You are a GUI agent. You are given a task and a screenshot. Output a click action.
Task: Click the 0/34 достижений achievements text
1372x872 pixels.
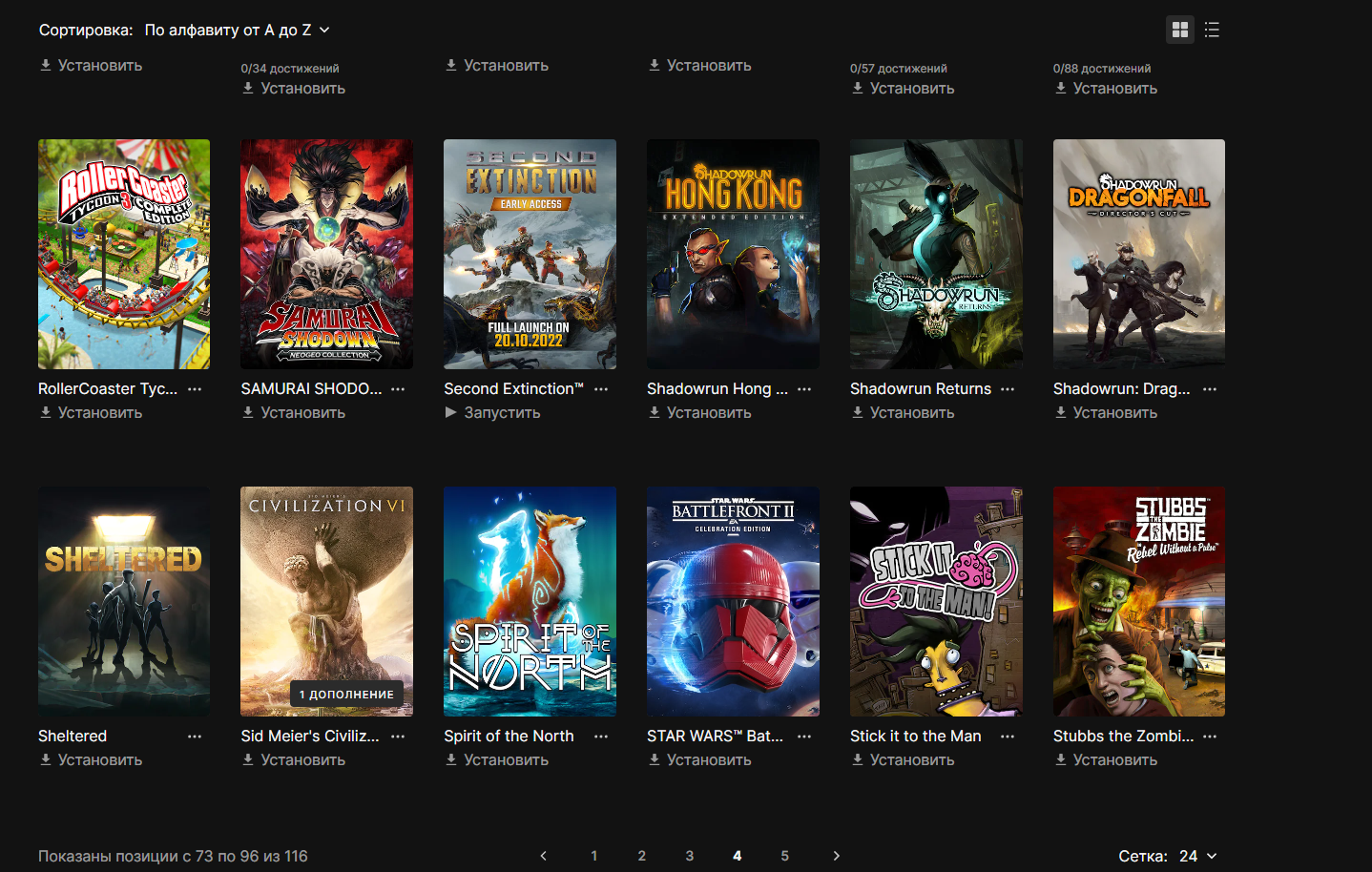coord(290,69)
